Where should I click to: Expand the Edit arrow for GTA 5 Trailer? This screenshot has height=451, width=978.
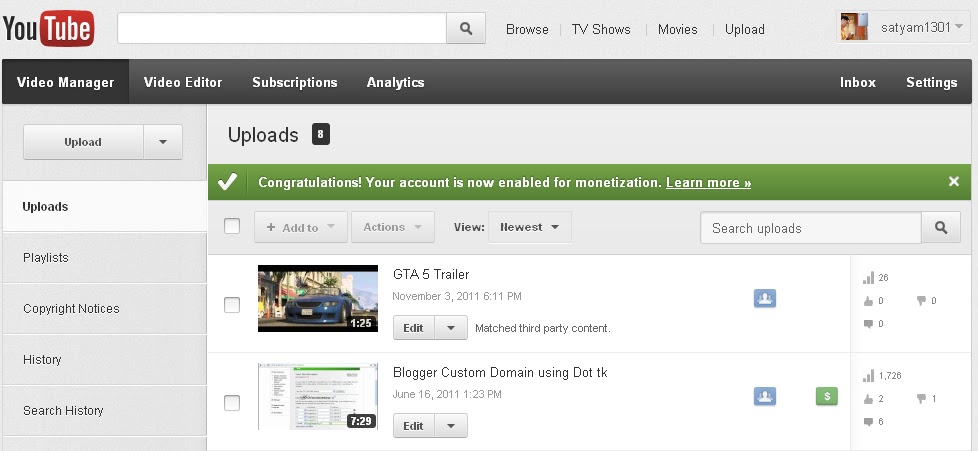click(x=451, y=327)
